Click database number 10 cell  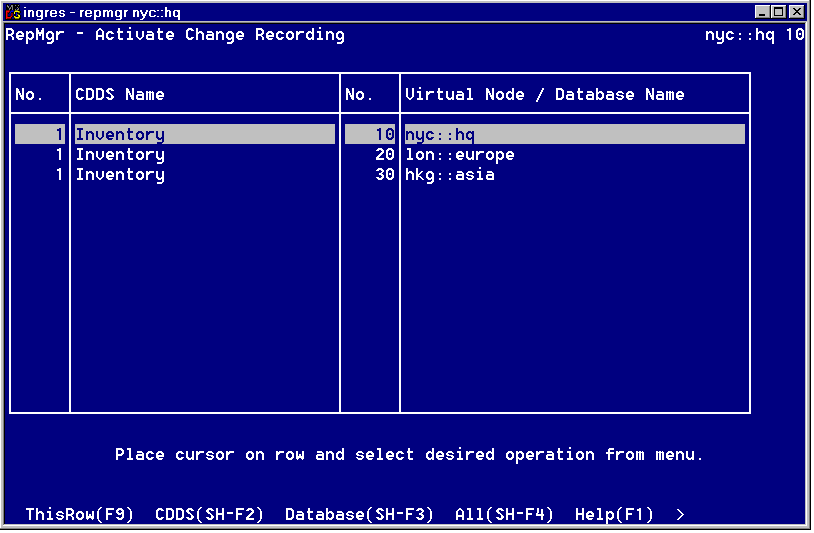tap(385, 134)
